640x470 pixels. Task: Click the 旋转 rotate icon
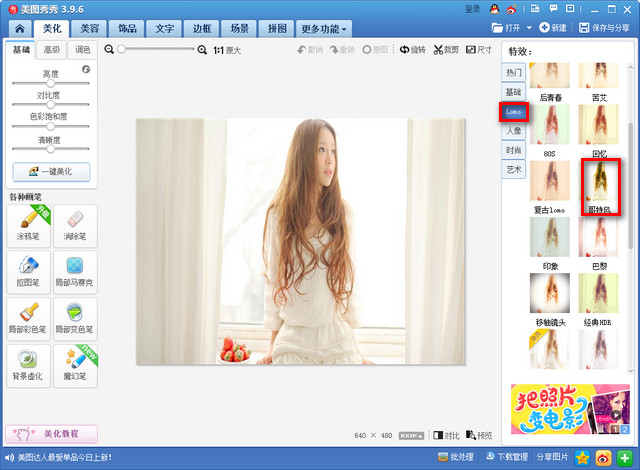pyautogui.click(x=411, y=49)
